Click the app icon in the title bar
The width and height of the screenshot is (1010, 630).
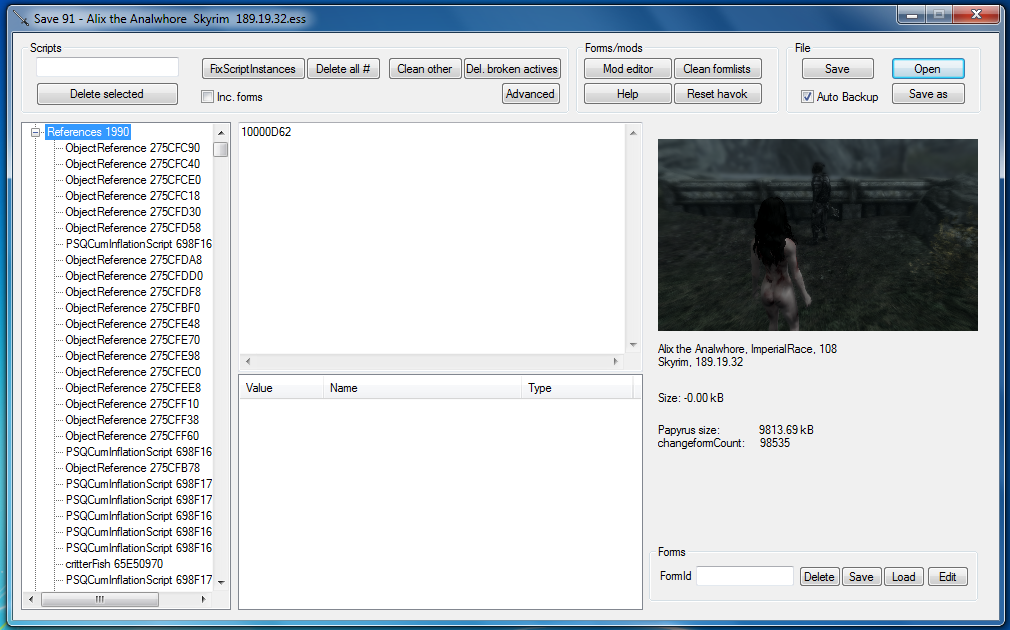20,17
